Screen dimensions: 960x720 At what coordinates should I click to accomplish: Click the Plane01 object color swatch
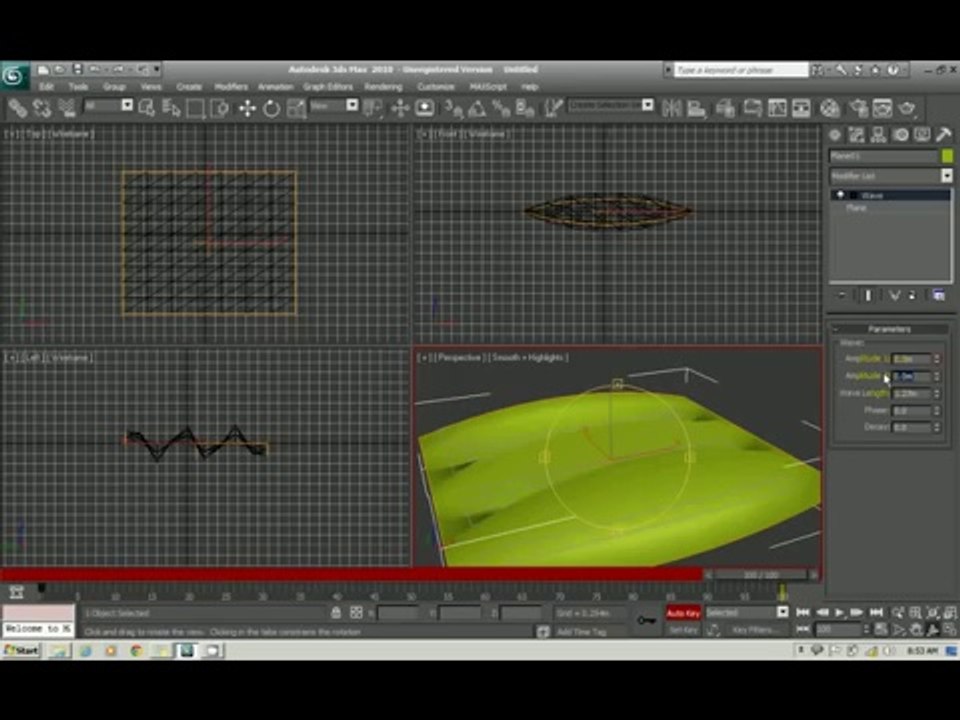(x=947, y=156)
